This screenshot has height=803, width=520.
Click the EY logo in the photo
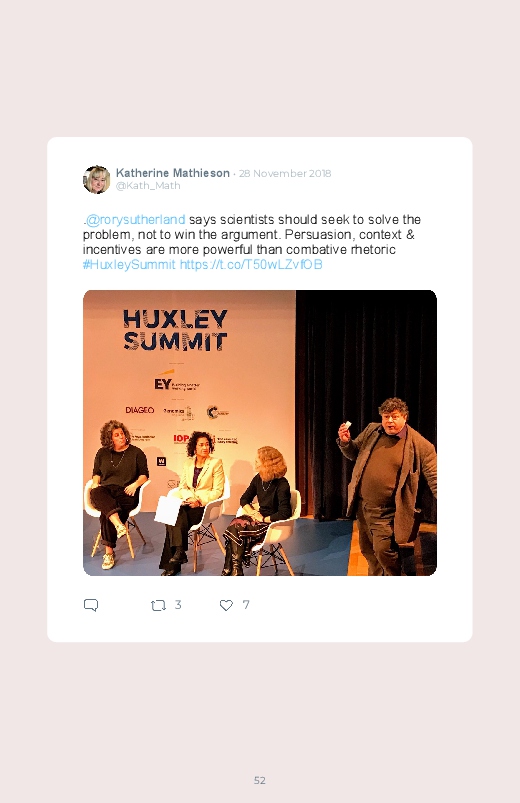point(163,384)
